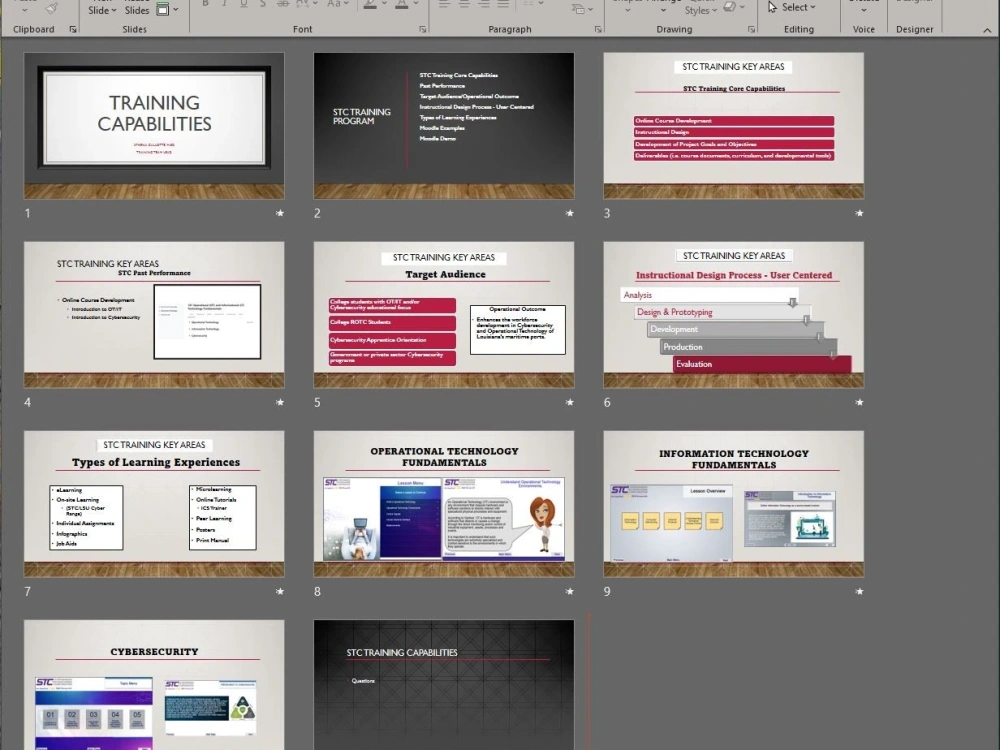Click the transition star under slide 1
1000x750 pixels.
[279, 213]
